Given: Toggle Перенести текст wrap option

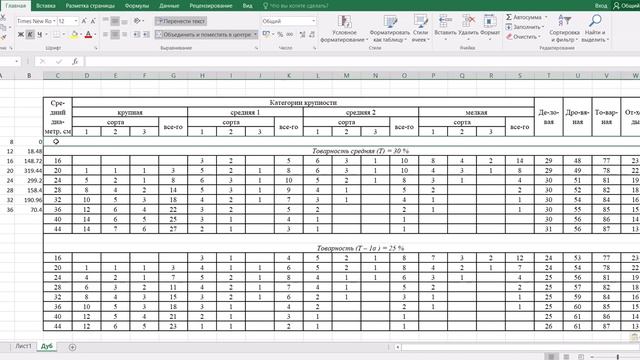Looking at the screenshot, I should tap(181, 21).
